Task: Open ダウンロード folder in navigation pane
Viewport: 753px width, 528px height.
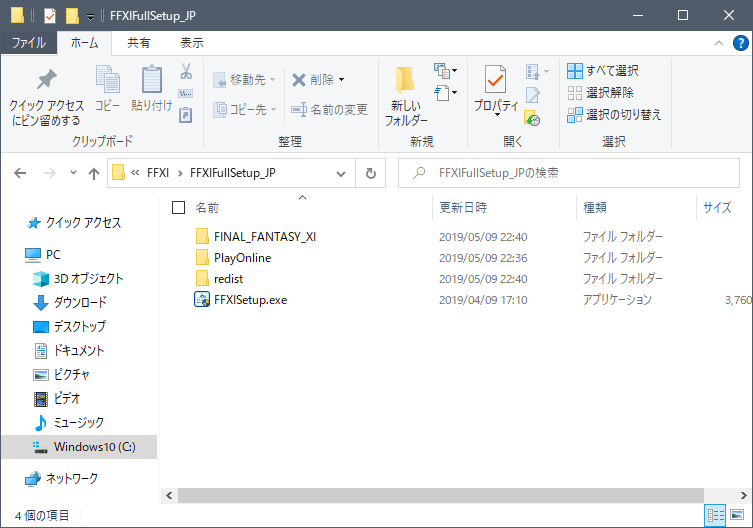Action: click(70, 303)
